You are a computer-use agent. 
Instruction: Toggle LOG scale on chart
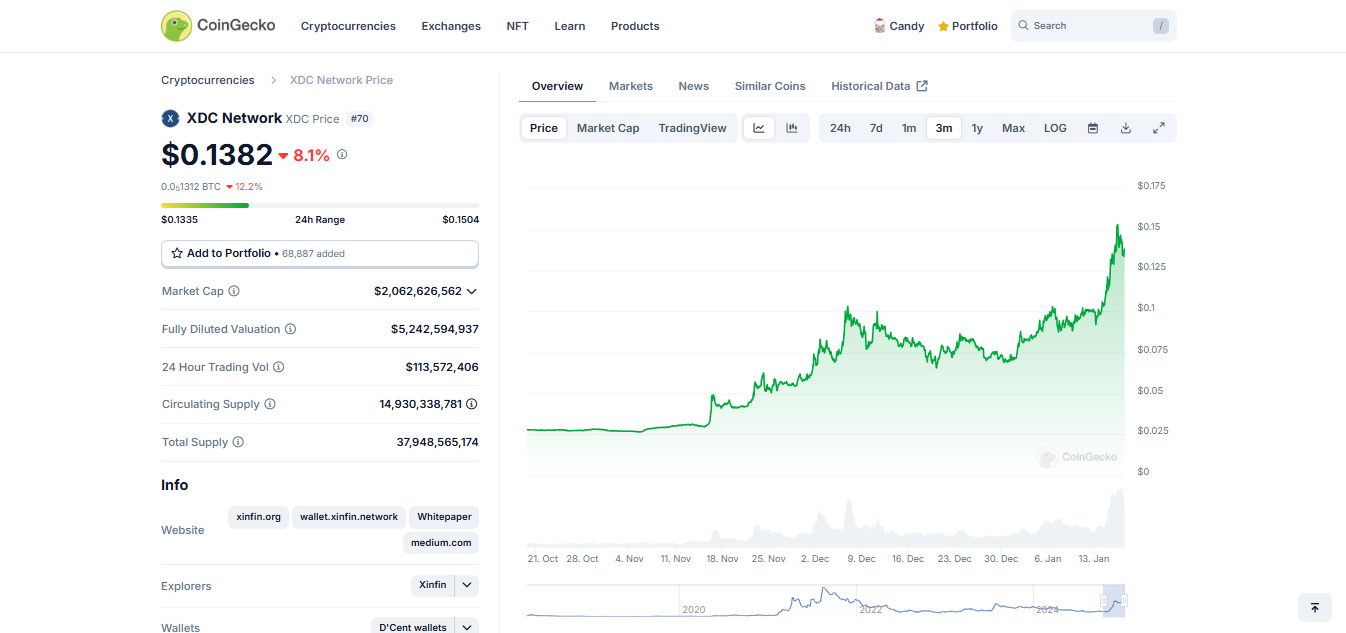[1055, 128]
